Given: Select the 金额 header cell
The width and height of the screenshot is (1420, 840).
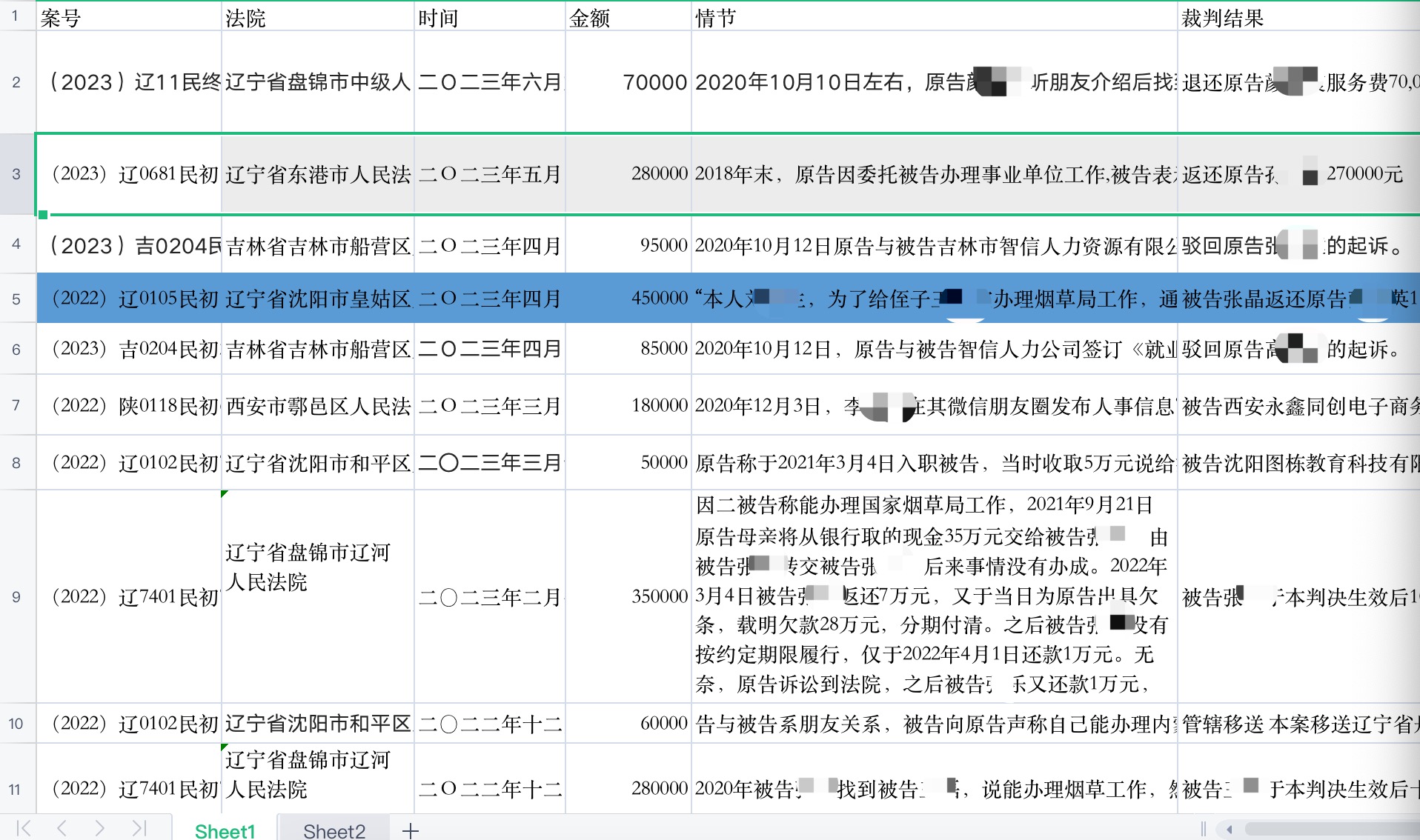Looking at the screenshot, I should 628,18.
